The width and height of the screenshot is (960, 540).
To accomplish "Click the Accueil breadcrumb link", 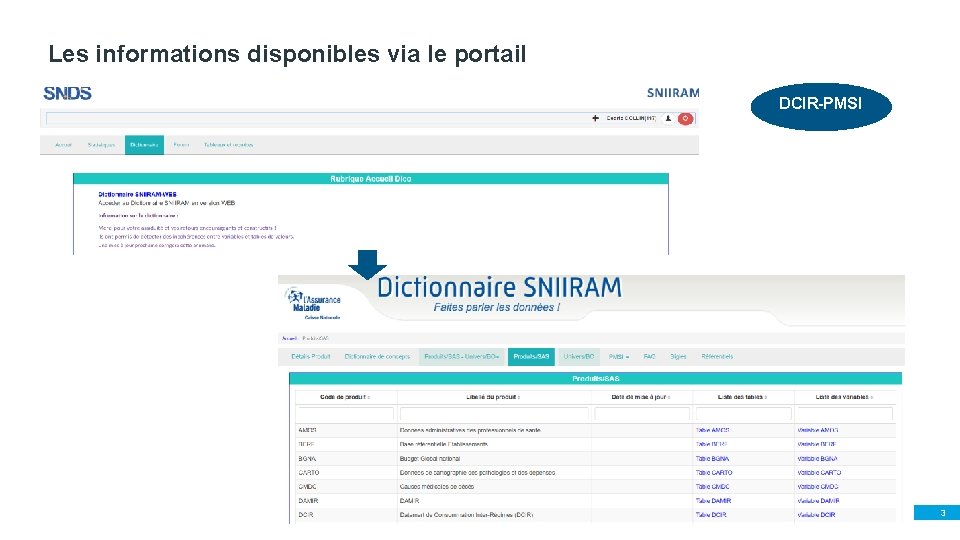I will pyautogui.click(x=289, y=339).
